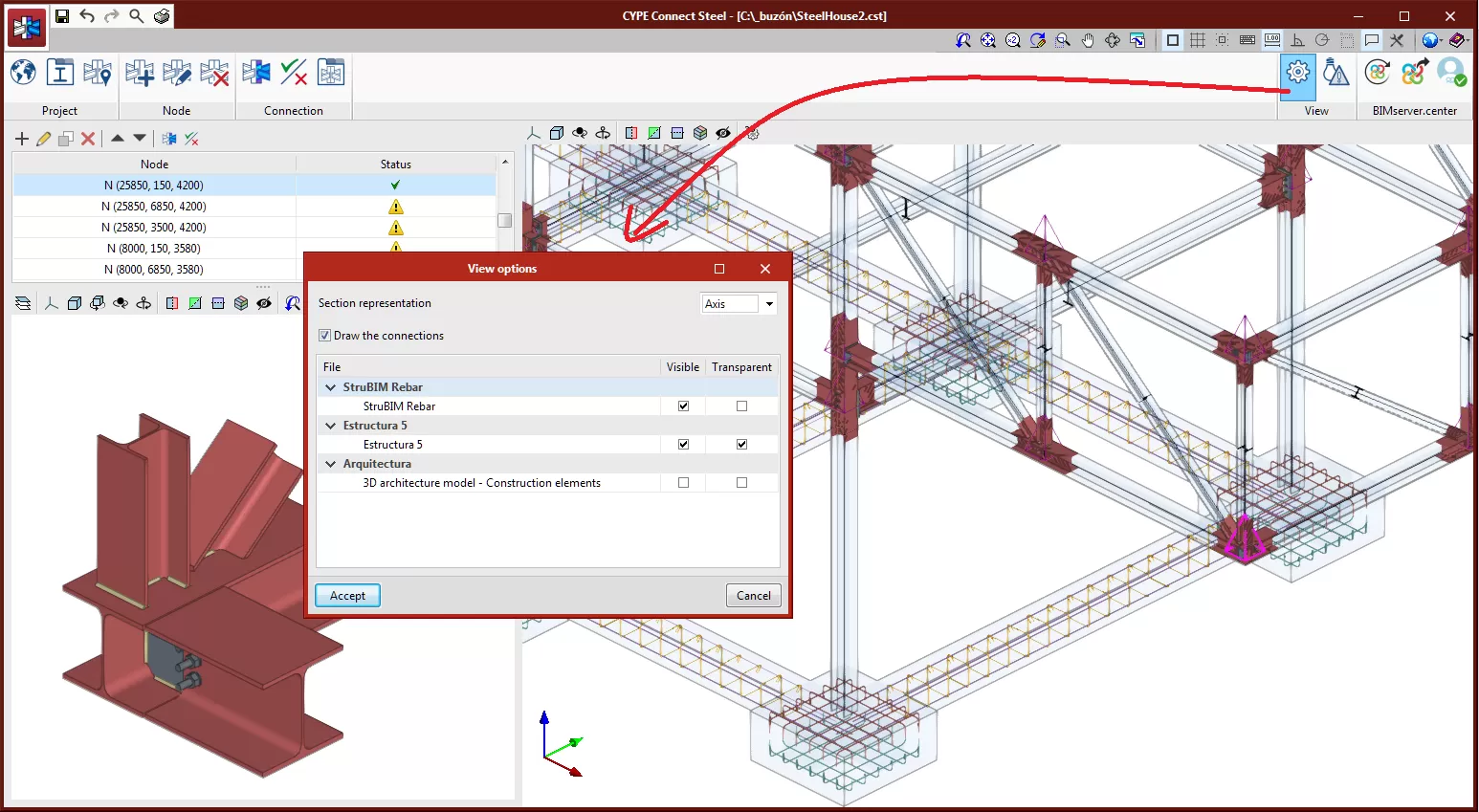Collapse the StruBIM Rebar group
Viewport: 1479px width, 812px height.
click(331, 387)
